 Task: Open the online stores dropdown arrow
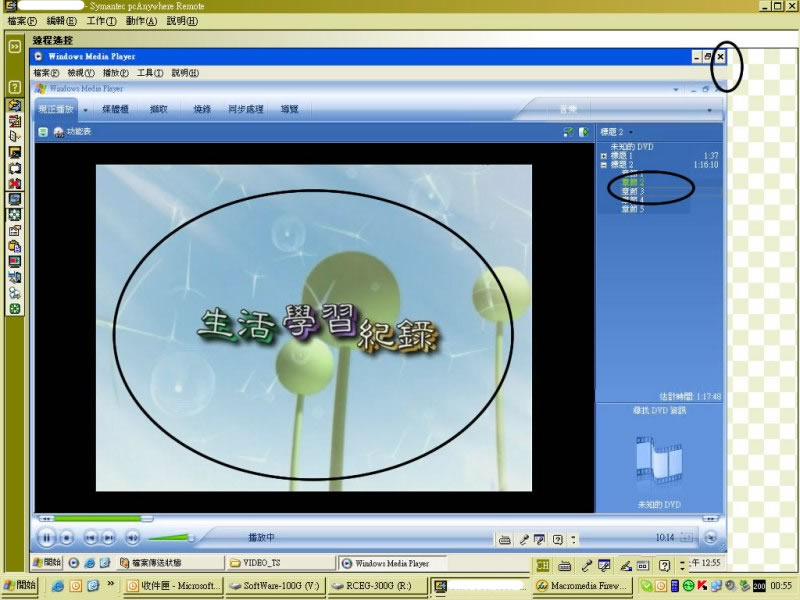coord(709,110)
